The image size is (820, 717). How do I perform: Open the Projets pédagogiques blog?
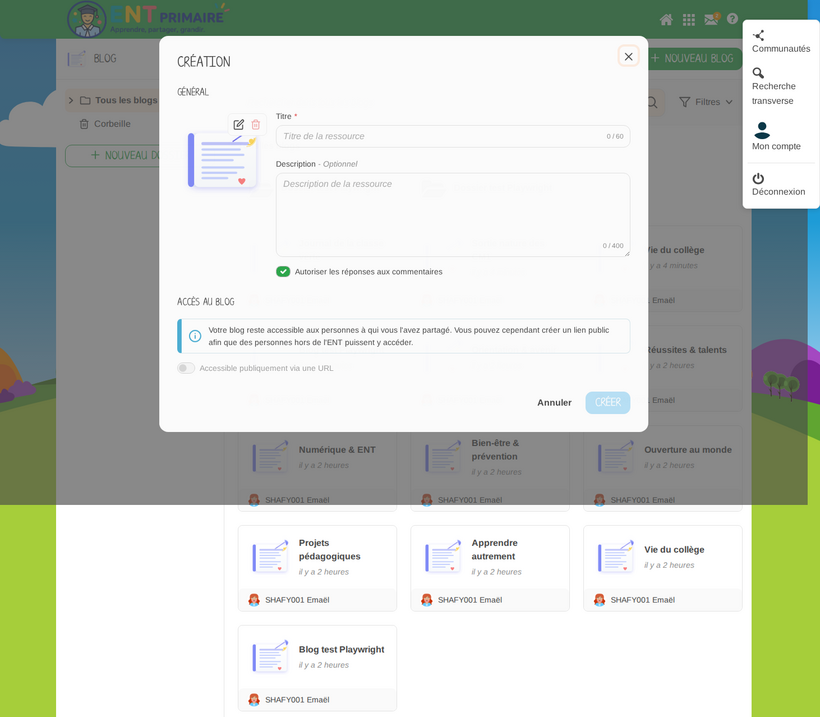(317, 568)
